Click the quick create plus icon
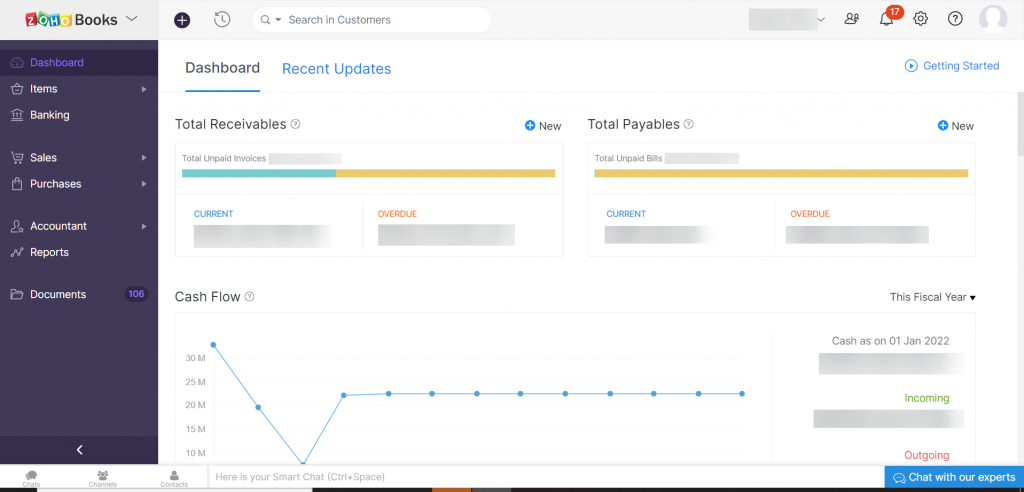The width and height of the screenshot is (1024, 492). click(x=182, y=20)
